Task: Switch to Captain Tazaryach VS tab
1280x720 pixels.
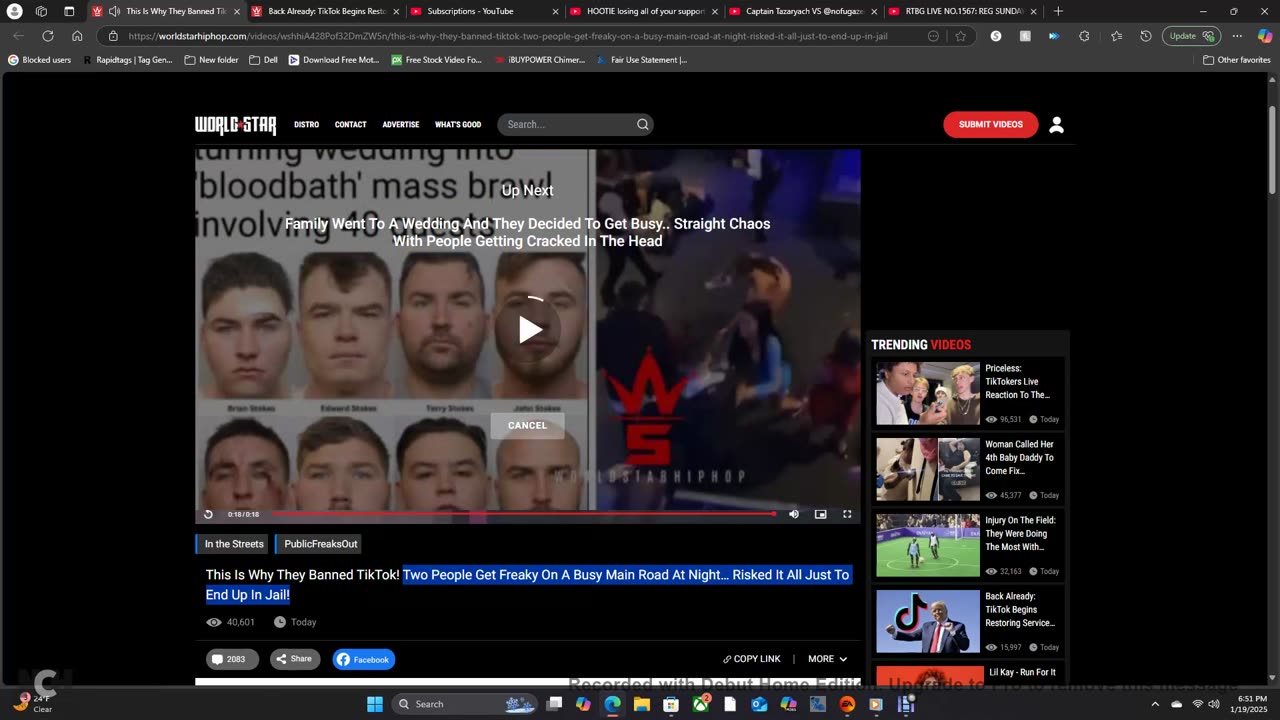Action: 803,11
